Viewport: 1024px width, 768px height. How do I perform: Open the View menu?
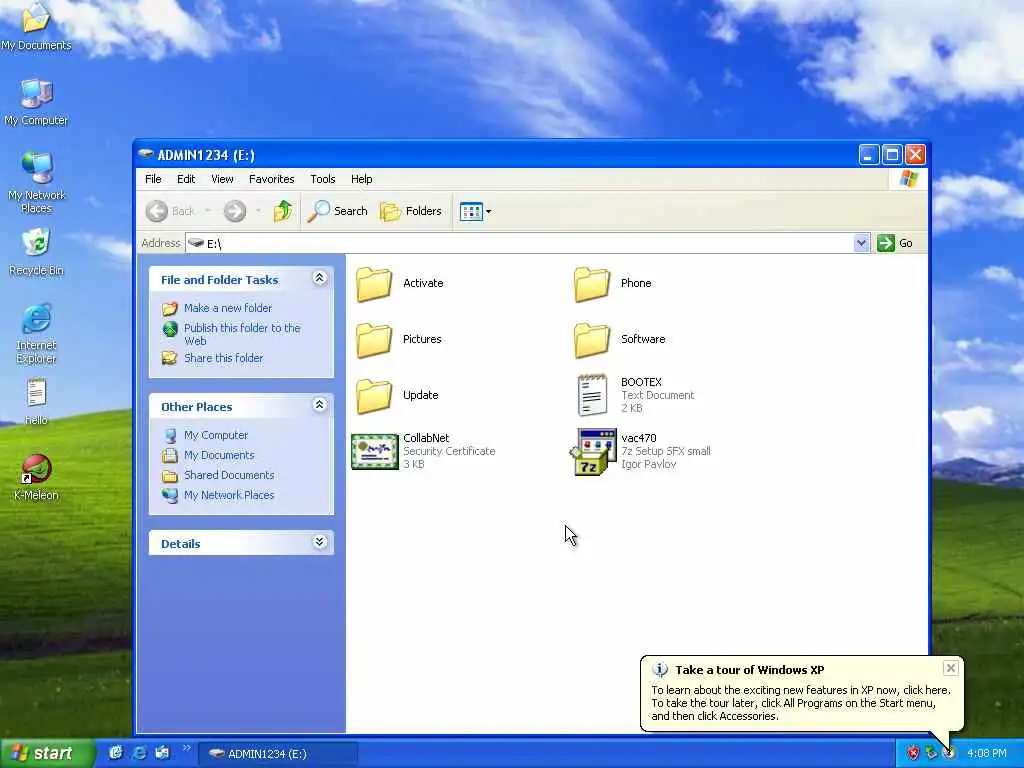coord(222,179)
